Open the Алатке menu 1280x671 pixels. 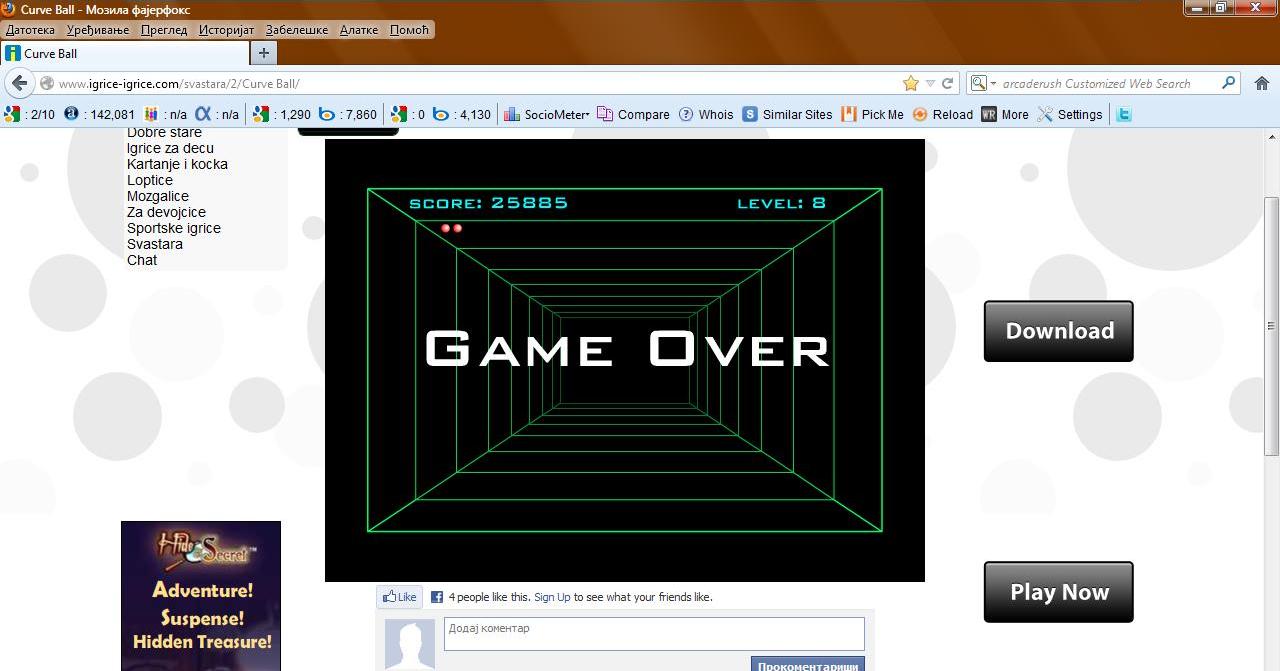pos(359,30)
